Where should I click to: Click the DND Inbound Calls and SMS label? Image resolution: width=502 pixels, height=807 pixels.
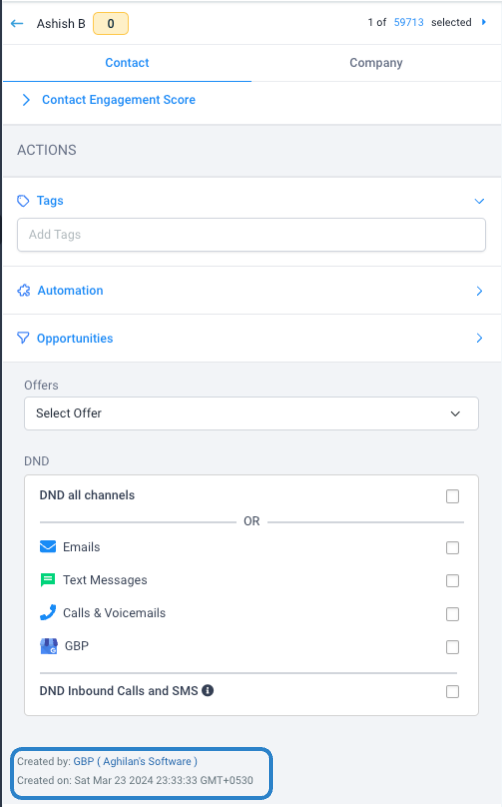point(119,691)
